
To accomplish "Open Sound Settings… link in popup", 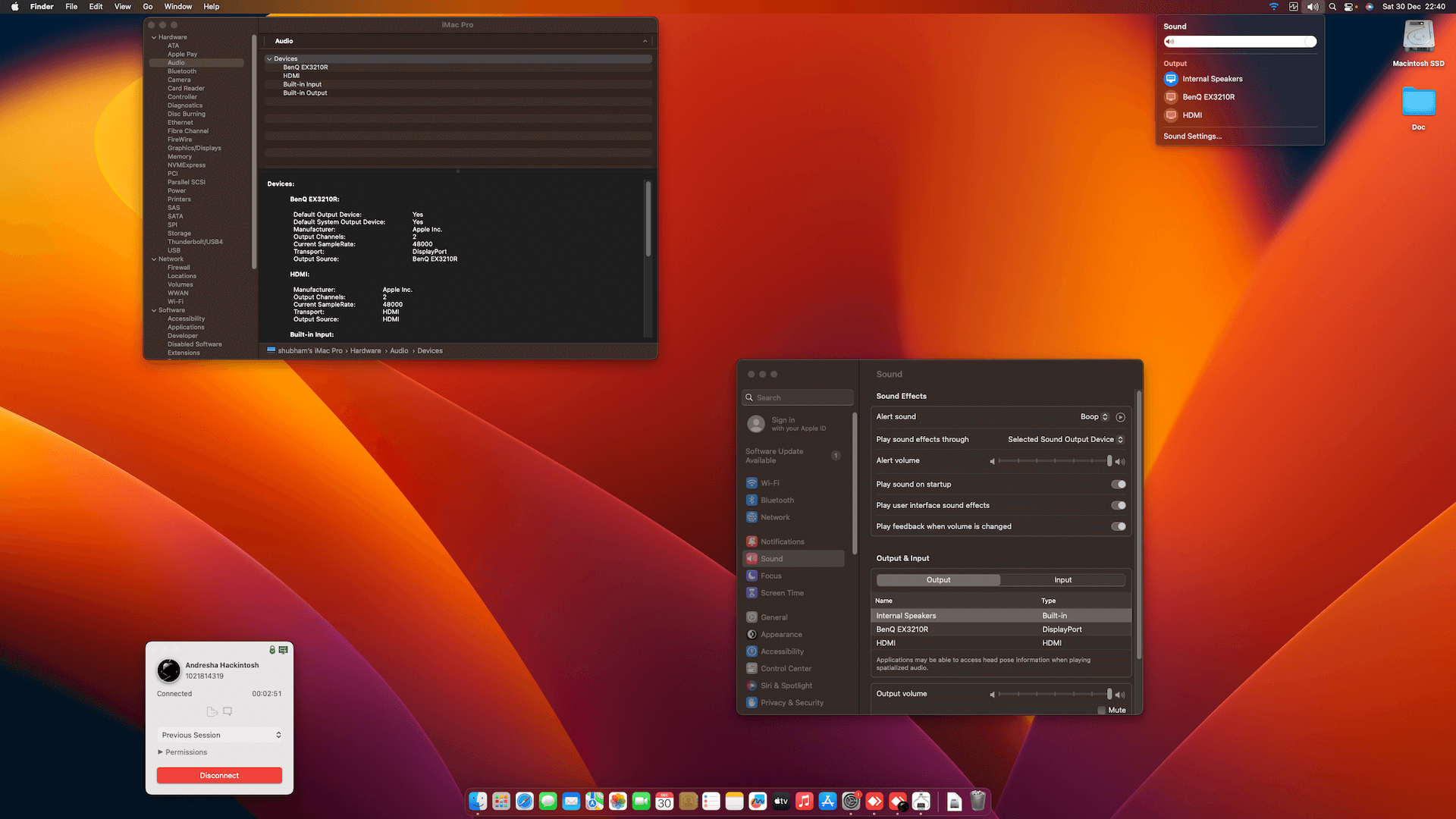I will click(x=1192, y=136).
